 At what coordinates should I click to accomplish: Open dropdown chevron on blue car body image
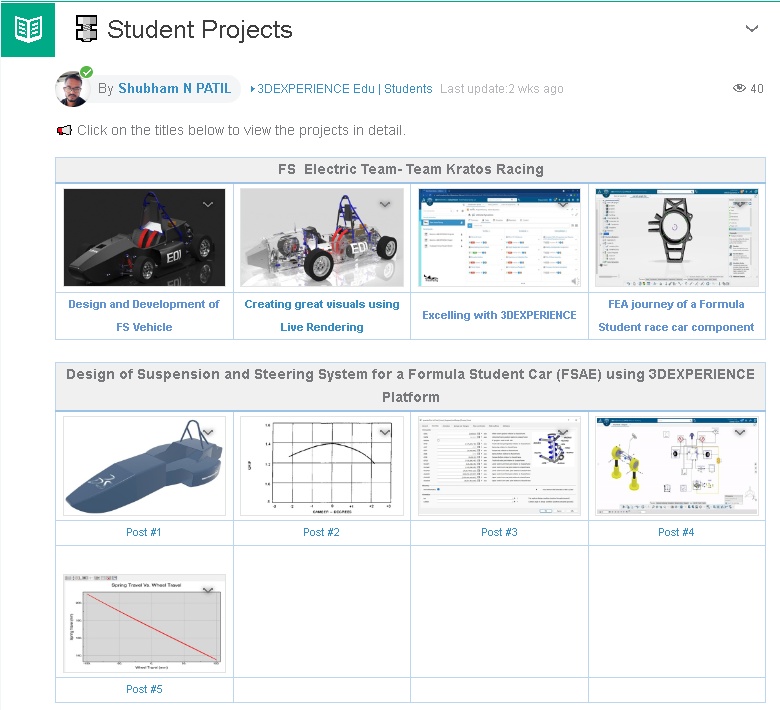click(208, 432)
